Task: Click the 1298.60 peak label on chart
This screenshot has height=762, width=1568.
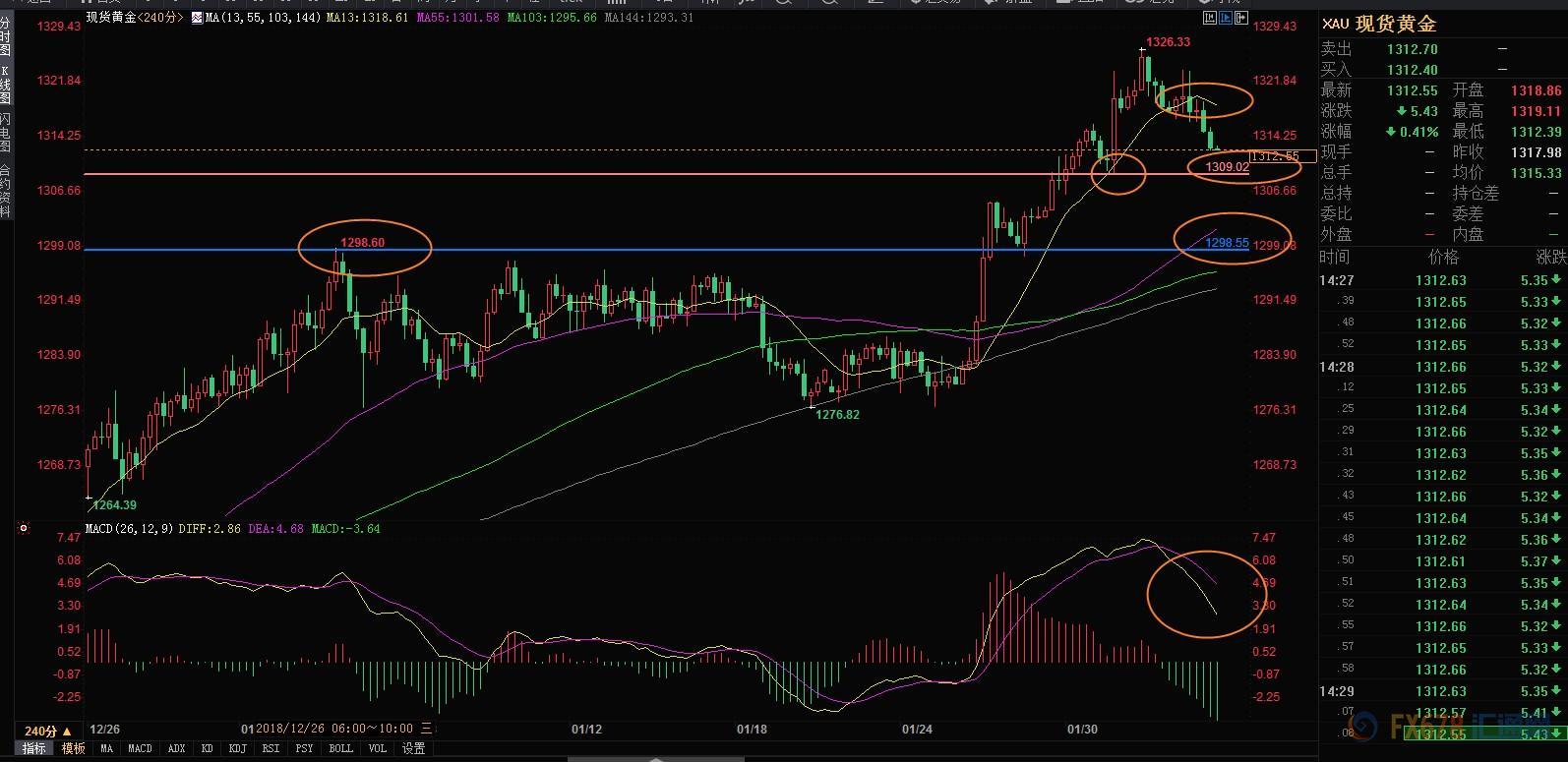Action: pyautogui.click(x=363, y=242)
